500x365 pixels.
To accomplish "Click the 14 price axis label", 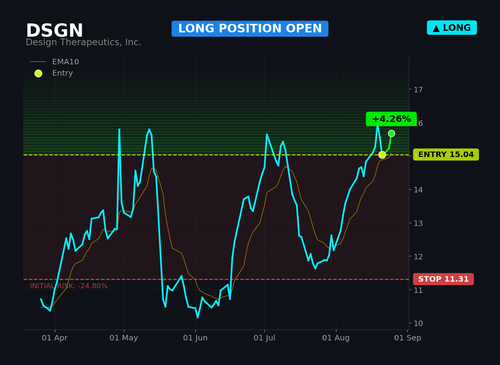I will pos(418,190).
